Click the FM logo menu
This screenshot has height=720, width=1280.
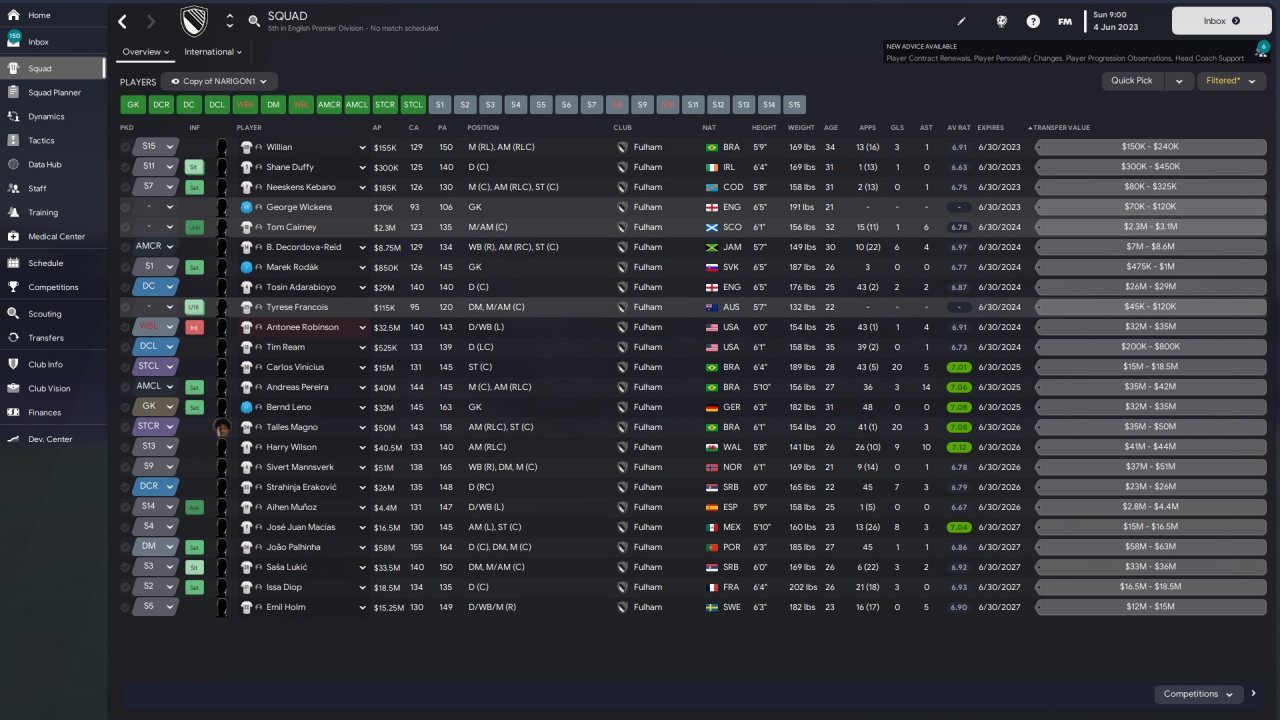(1065, 21)
